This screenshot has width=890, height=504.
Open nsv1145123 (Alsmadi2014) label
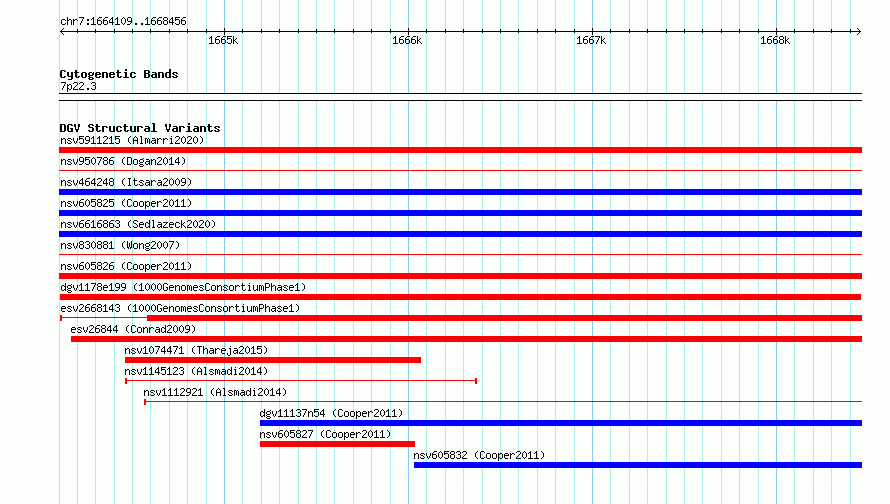pos(196,371)
